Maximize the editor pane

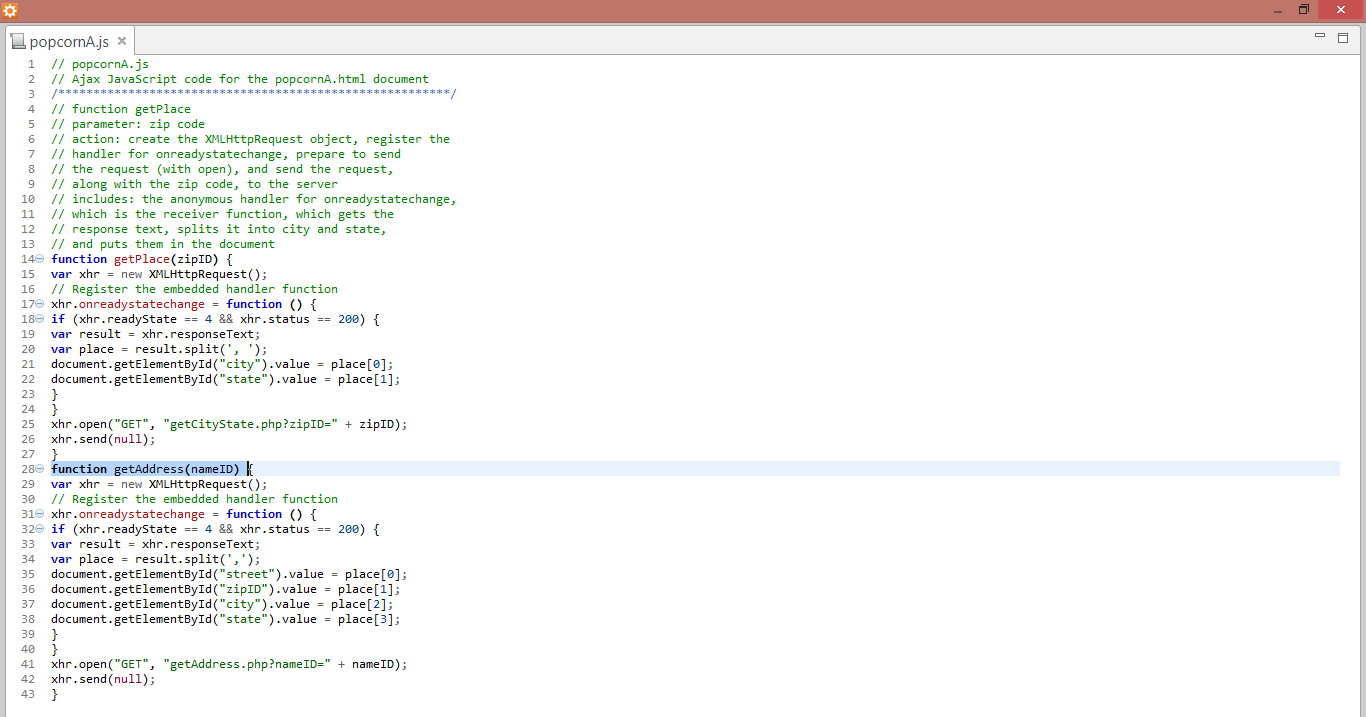pos(1343,37)
